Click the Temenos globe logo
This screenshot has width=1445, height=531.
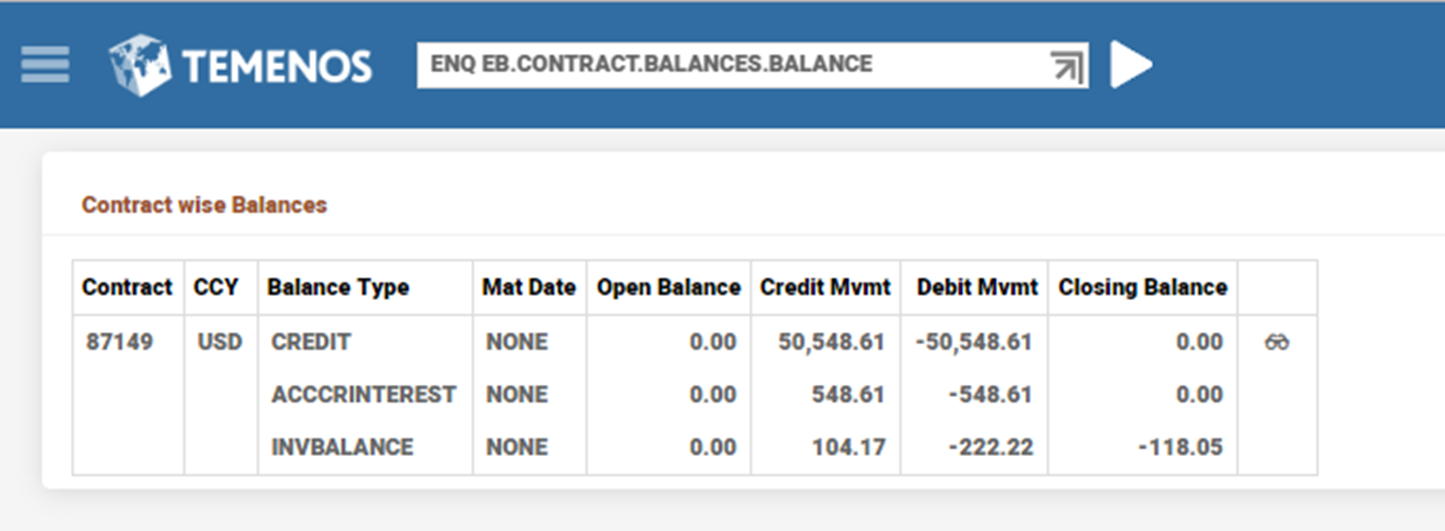pos(140,66)
